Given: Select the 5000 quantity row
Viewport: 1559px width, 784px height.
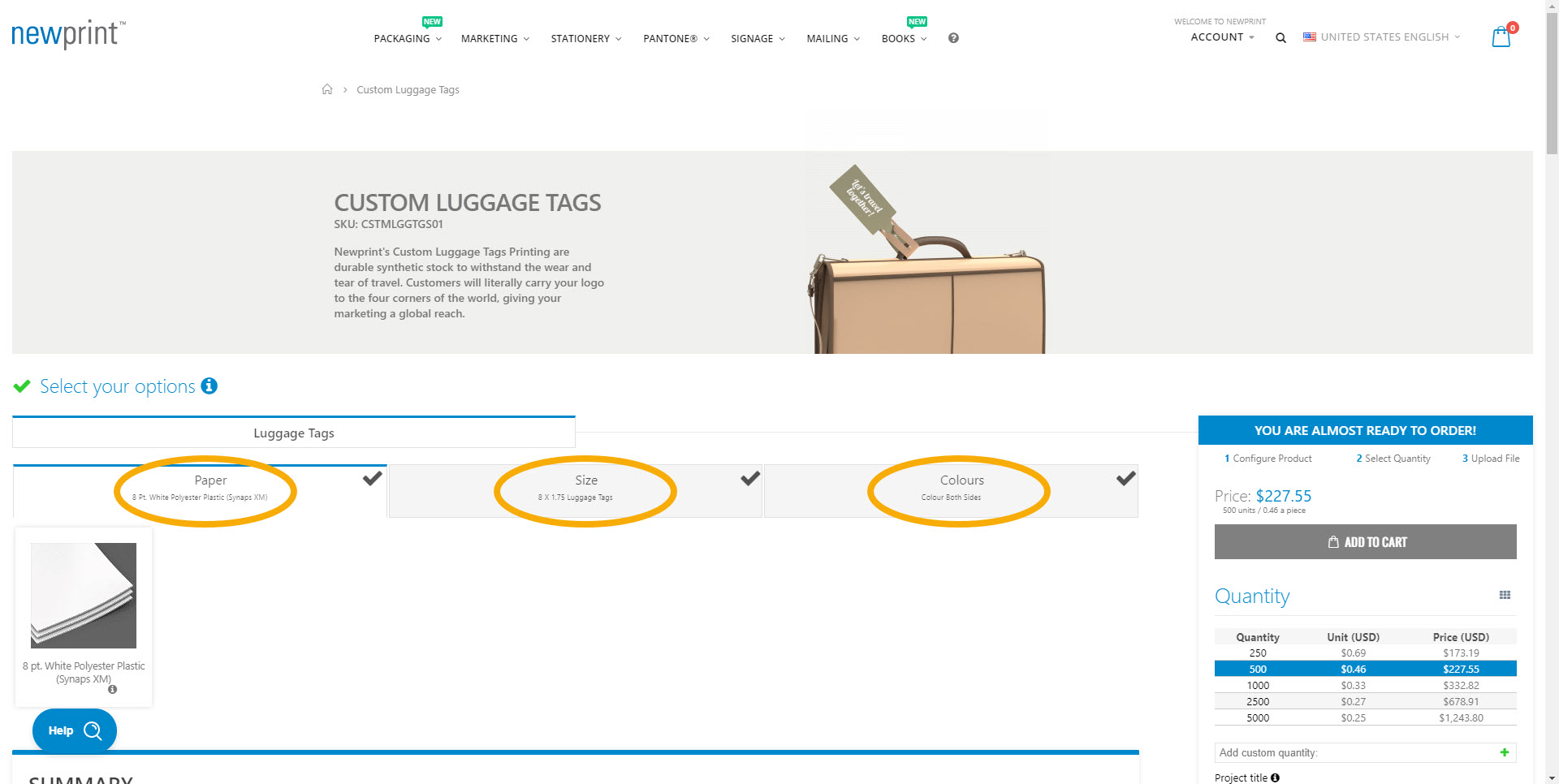Looking at the screenshot, I should coord(1366,717).
